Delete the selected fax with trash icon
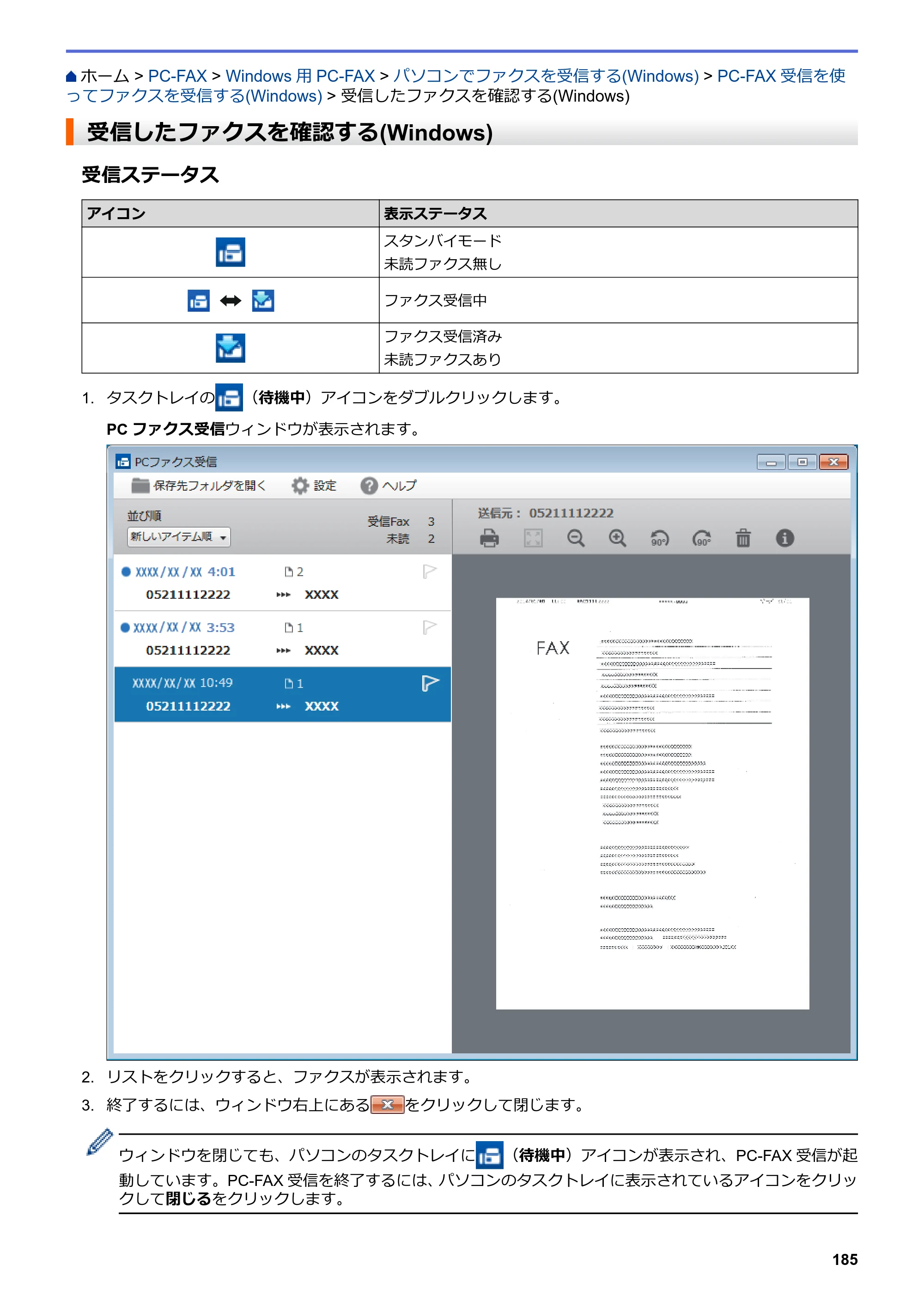The height and width of the screenshot is (1307, 924). click(x=743, y=538)
